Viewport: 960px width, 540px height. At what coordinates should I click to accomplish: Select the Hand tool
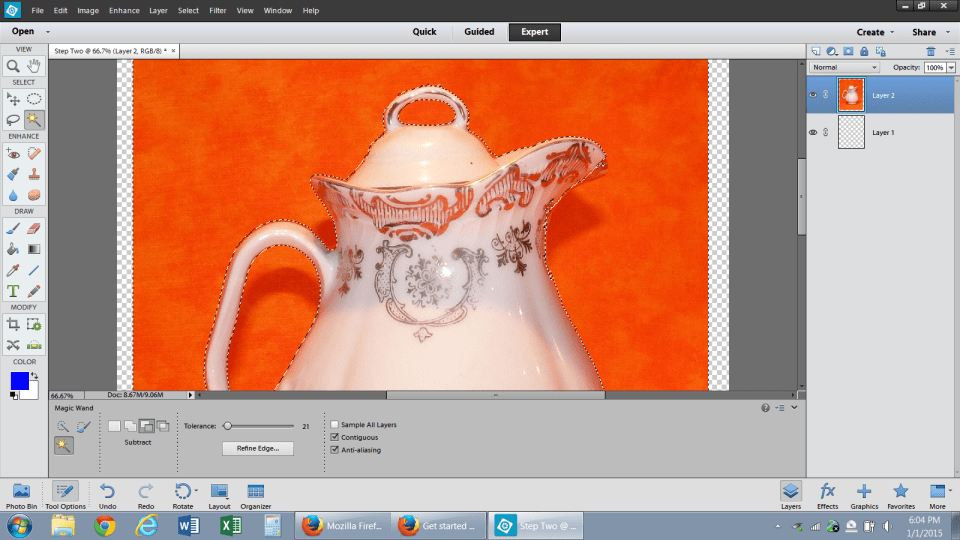(x=34, y=66)
